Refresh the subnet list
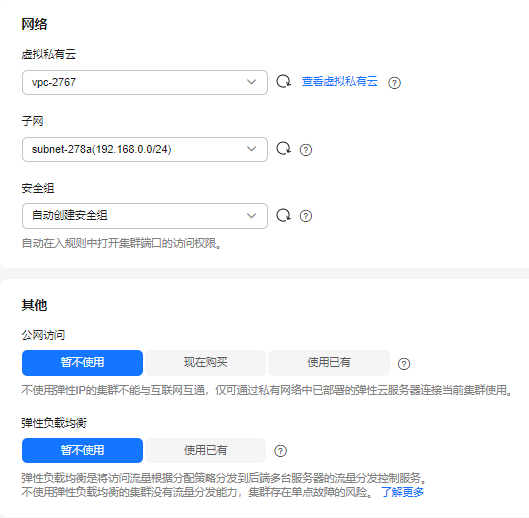This screenshot has height=518, width=529. (283, 149)
